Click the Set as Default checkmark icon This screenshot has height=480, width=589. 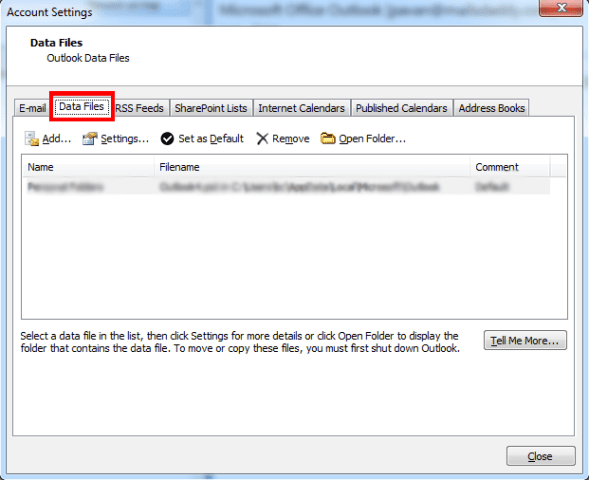tap(167, 139)
